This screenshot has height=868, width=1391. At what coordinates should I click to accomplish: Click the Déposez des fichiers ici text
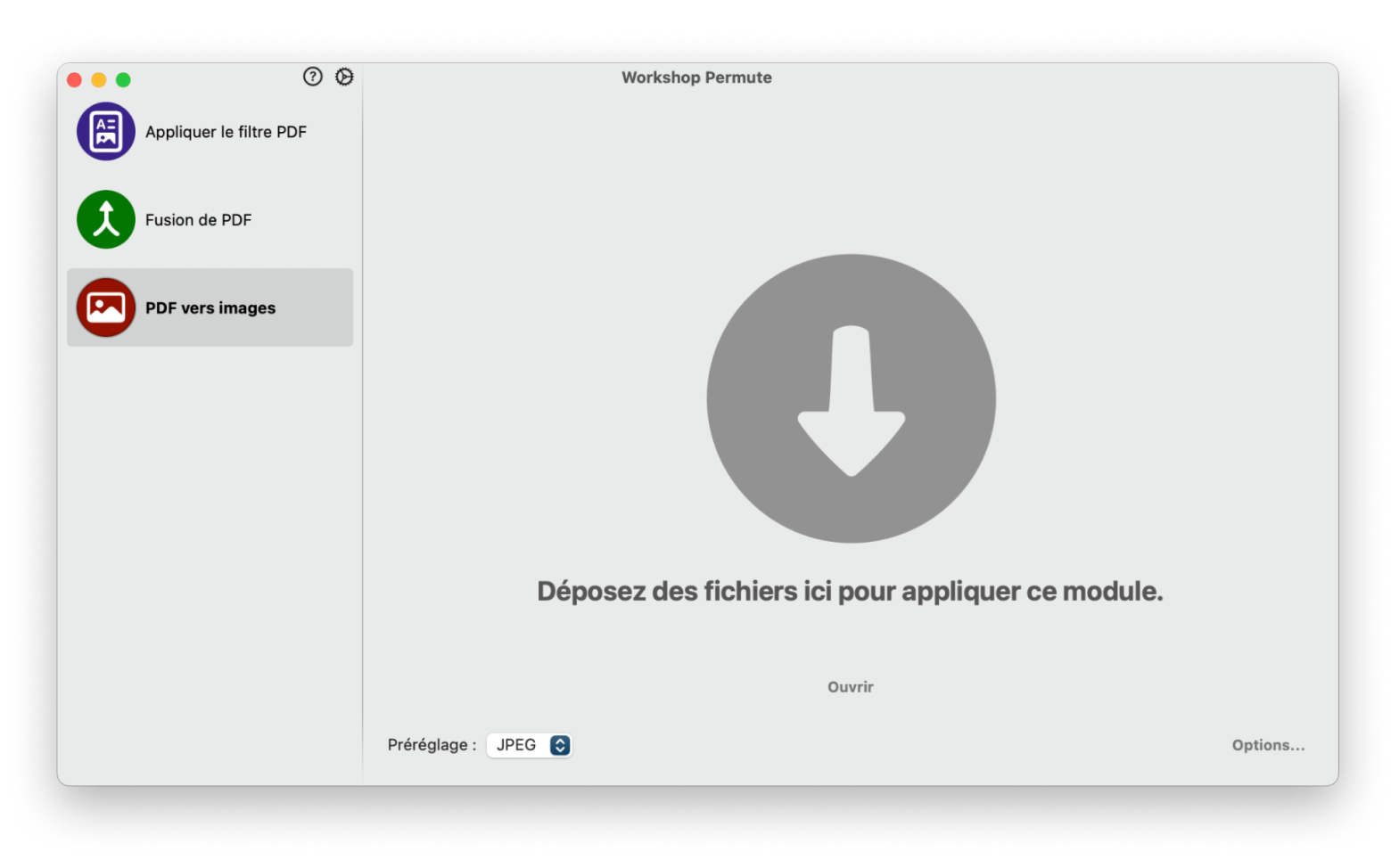[x=850, y=591]
